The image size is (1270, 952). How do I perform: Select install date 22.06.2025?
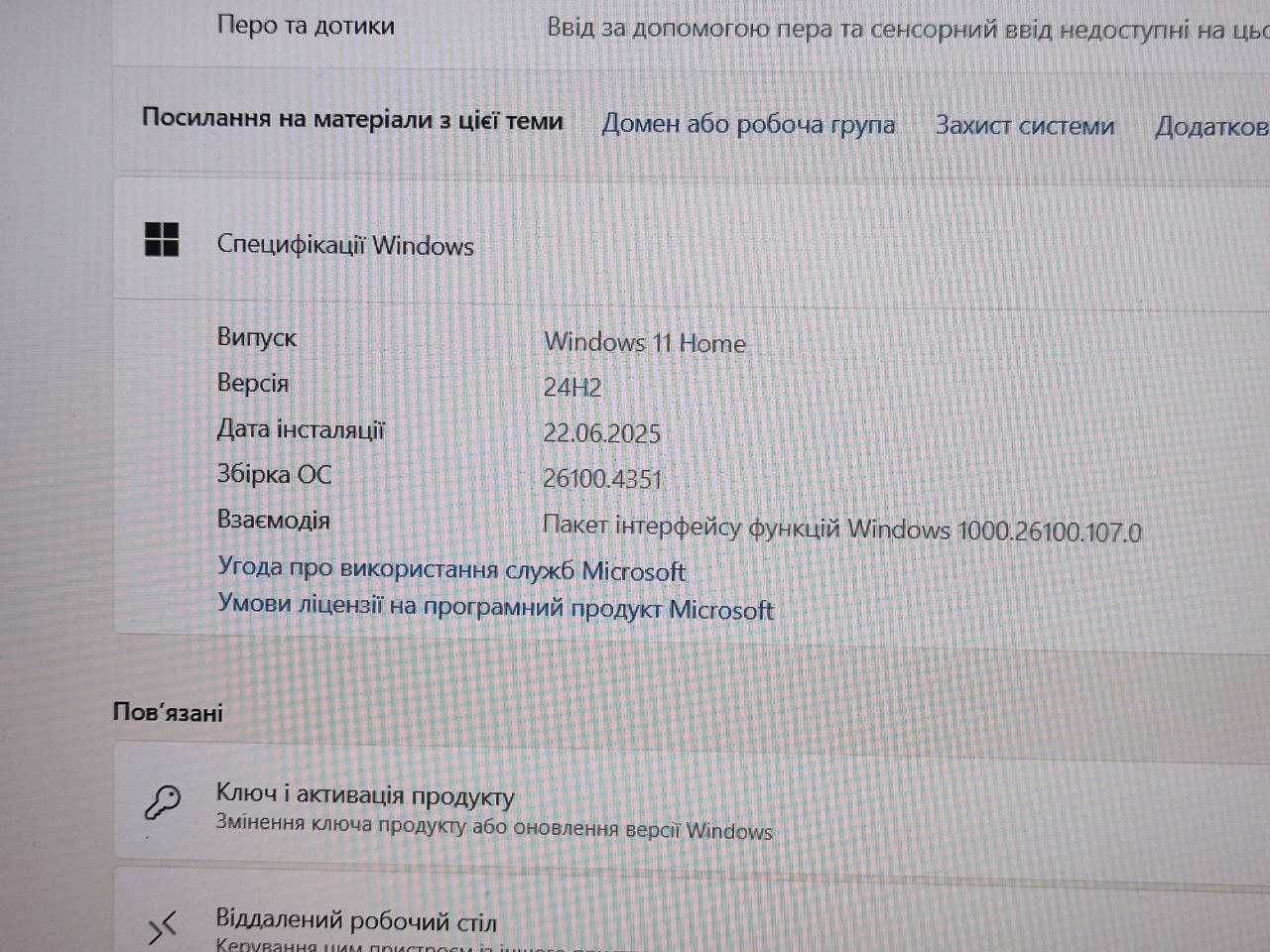click(601, 433)
